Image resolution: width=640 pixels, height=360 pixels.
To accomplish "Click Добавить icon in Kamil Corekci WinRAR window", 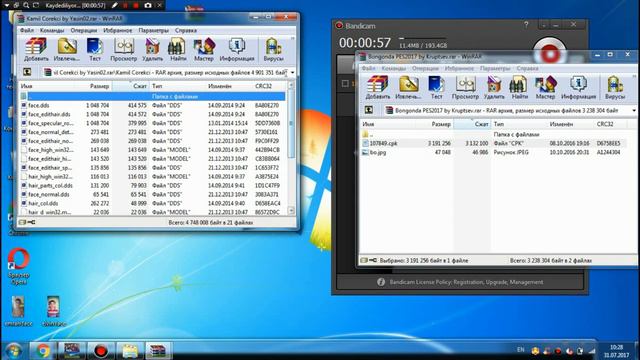I will point(36,49).
